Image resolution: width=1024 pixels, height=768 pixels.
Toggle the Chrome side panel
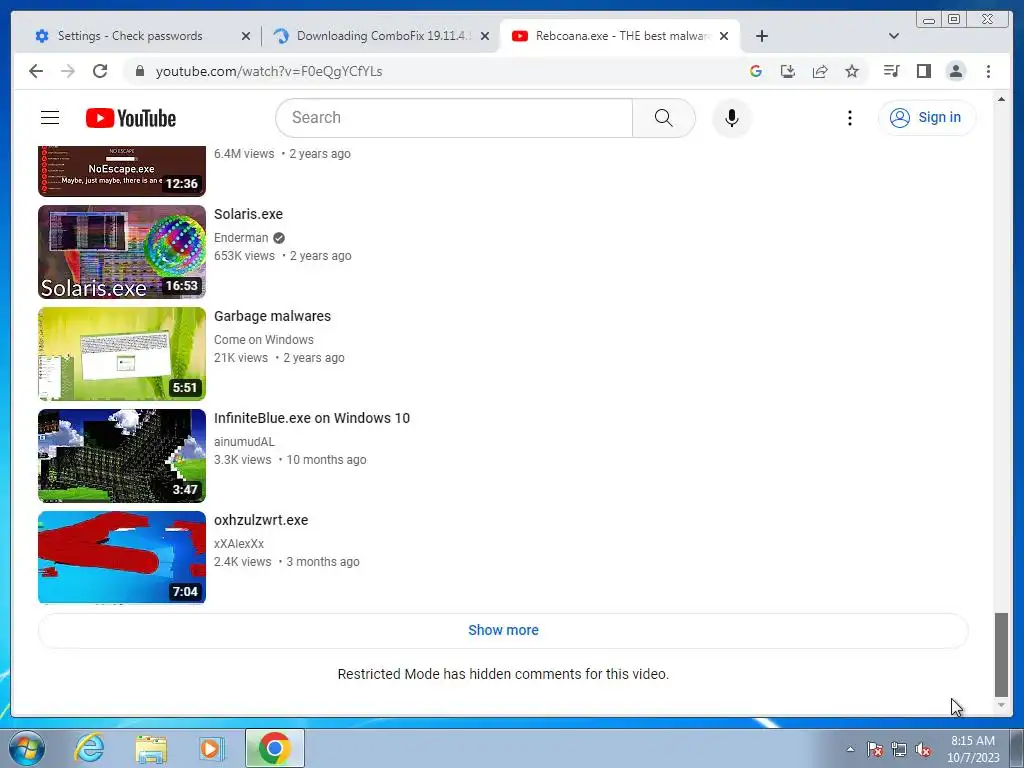pyautogui.click(x=923, y=71)
